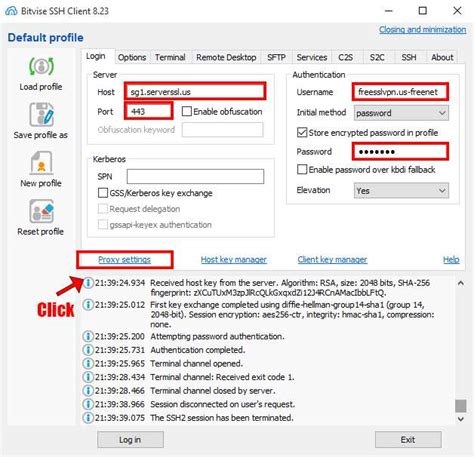Click the Host input field

[195, 92]
